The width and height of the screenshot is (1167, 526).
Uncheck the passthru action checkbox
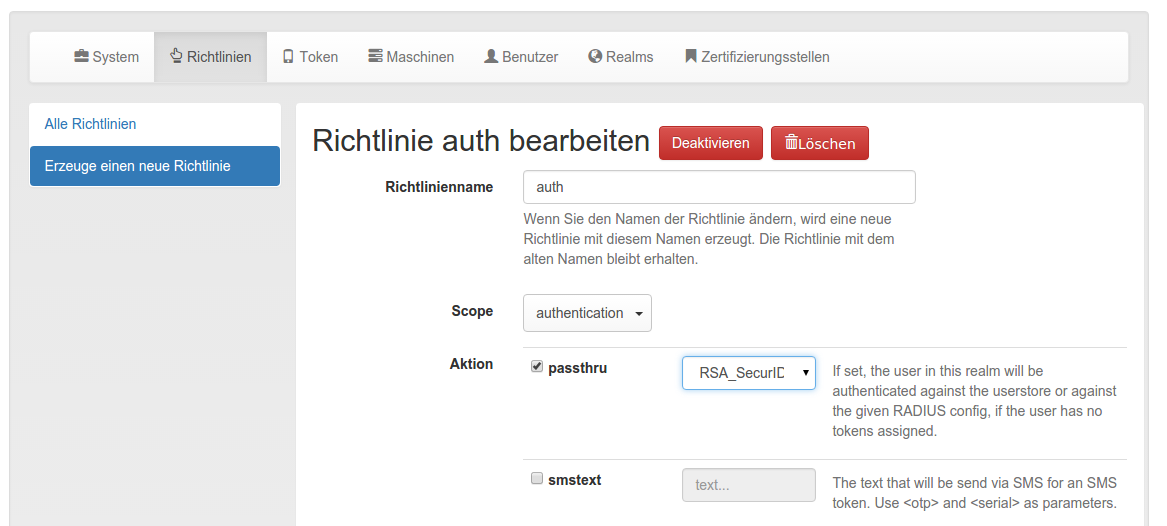click(x=537, y=367)
